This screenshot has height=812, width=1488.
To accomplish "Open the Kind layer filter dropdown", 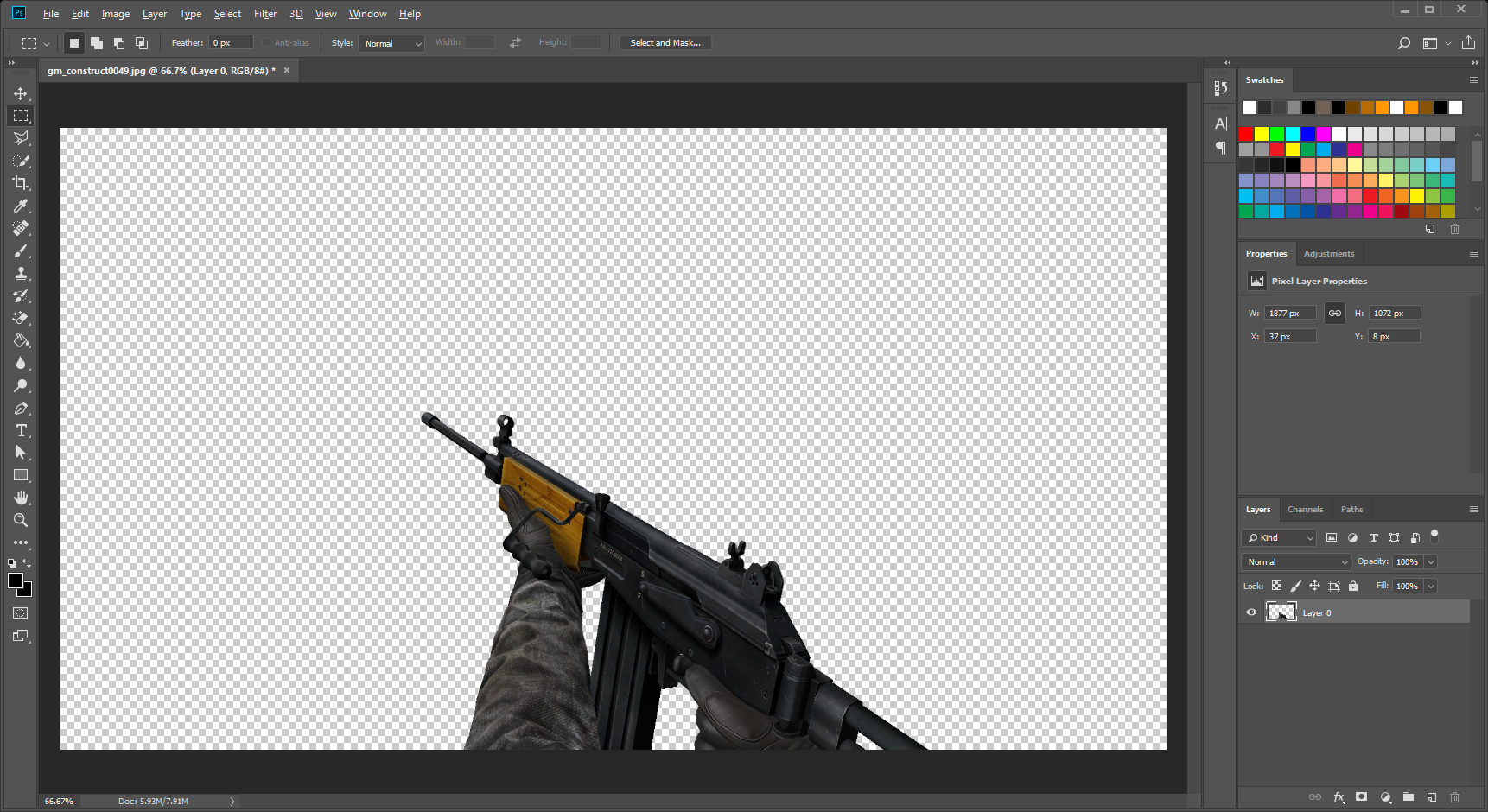I will point(1279,537).
